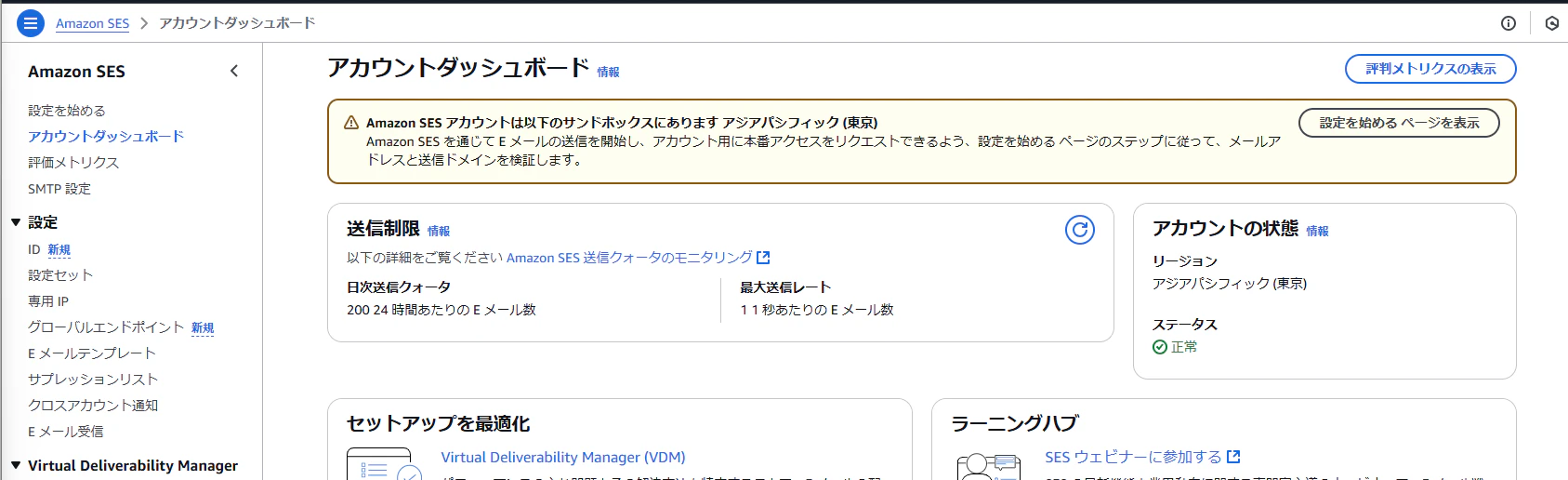Click the 最大送信レート value text
Viewport: 1568px width, 480px height.
(817, 310)
